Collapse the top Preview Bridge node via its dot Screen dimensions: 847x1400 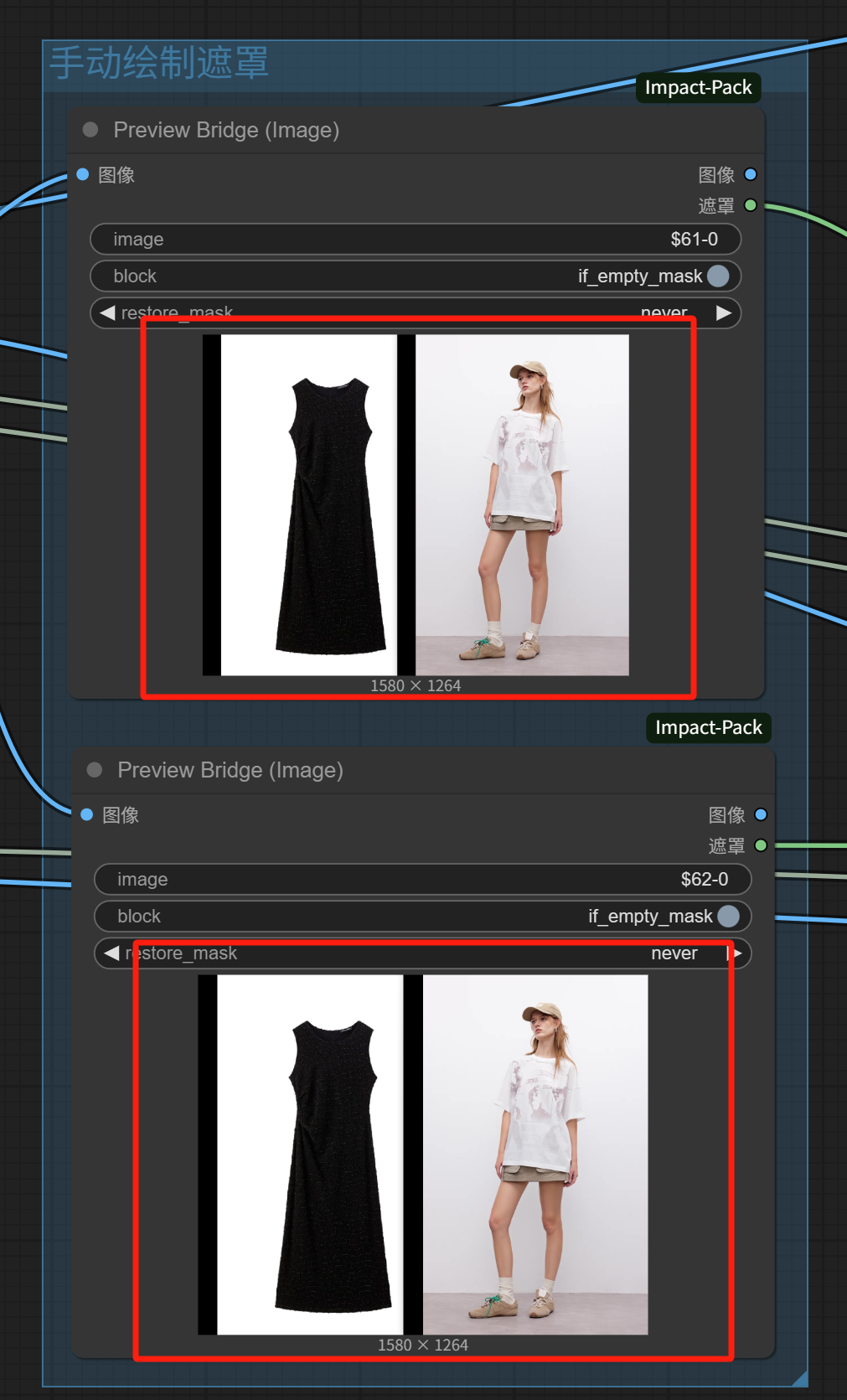click(90, 130)
